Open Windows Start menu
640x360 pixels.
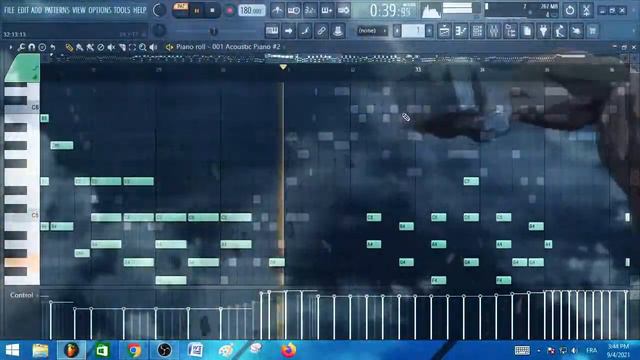(x=12, y=350)
